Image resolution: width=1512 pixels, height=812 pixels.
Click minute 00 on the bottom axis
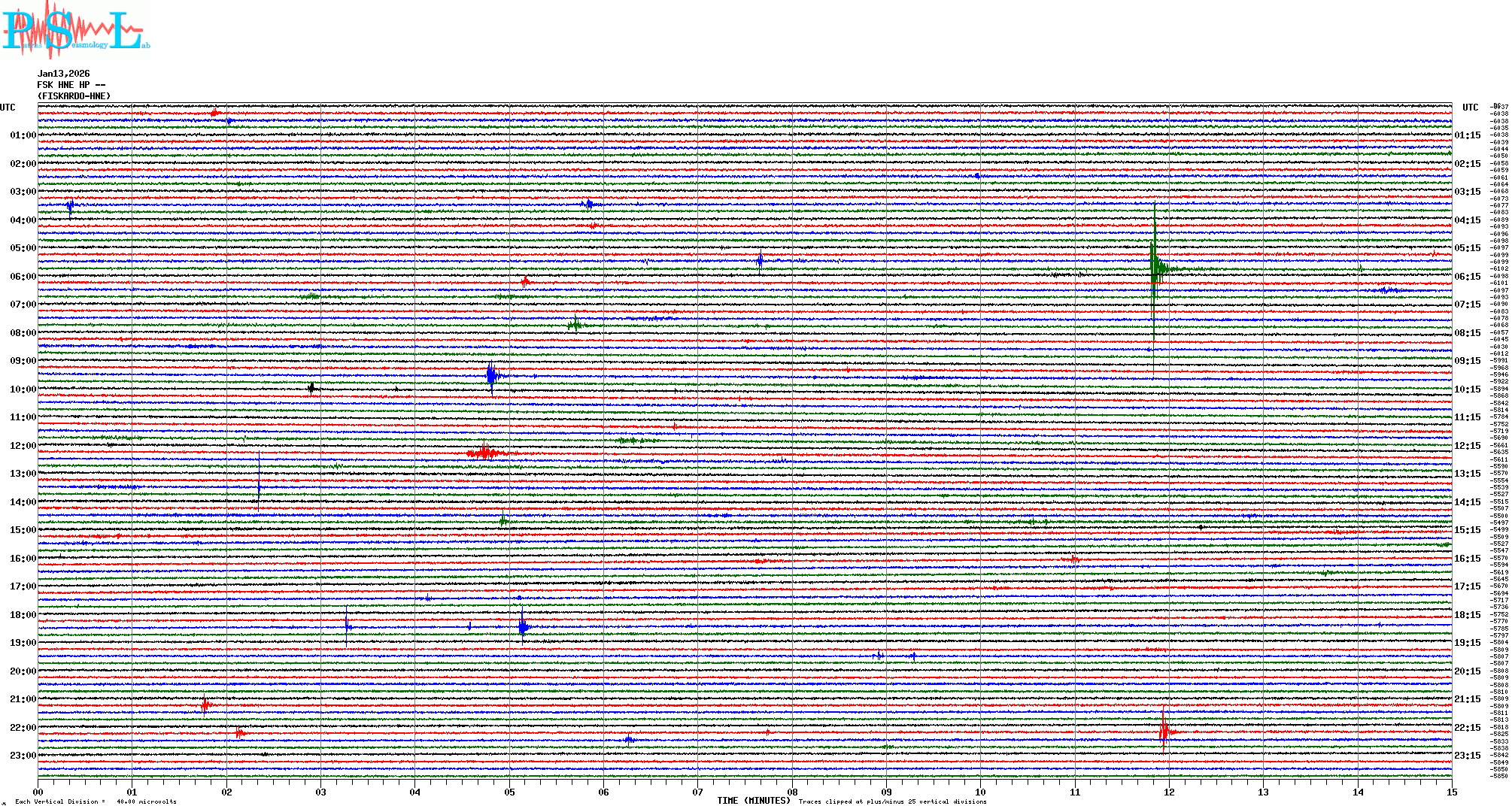coord(38,792)
